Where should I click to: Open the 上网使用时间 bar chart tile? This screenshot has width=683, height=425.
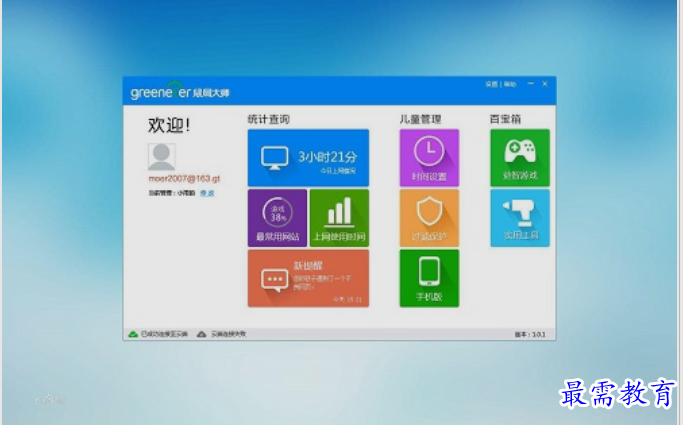click(339, 218)
